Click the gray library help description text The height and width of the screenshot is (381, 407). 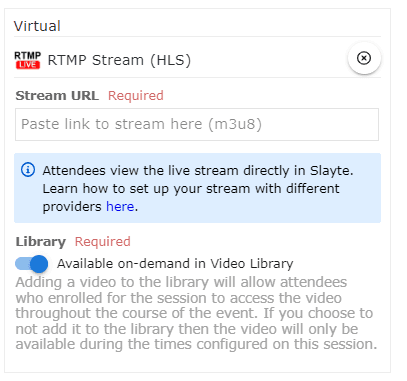click(196, 313)
